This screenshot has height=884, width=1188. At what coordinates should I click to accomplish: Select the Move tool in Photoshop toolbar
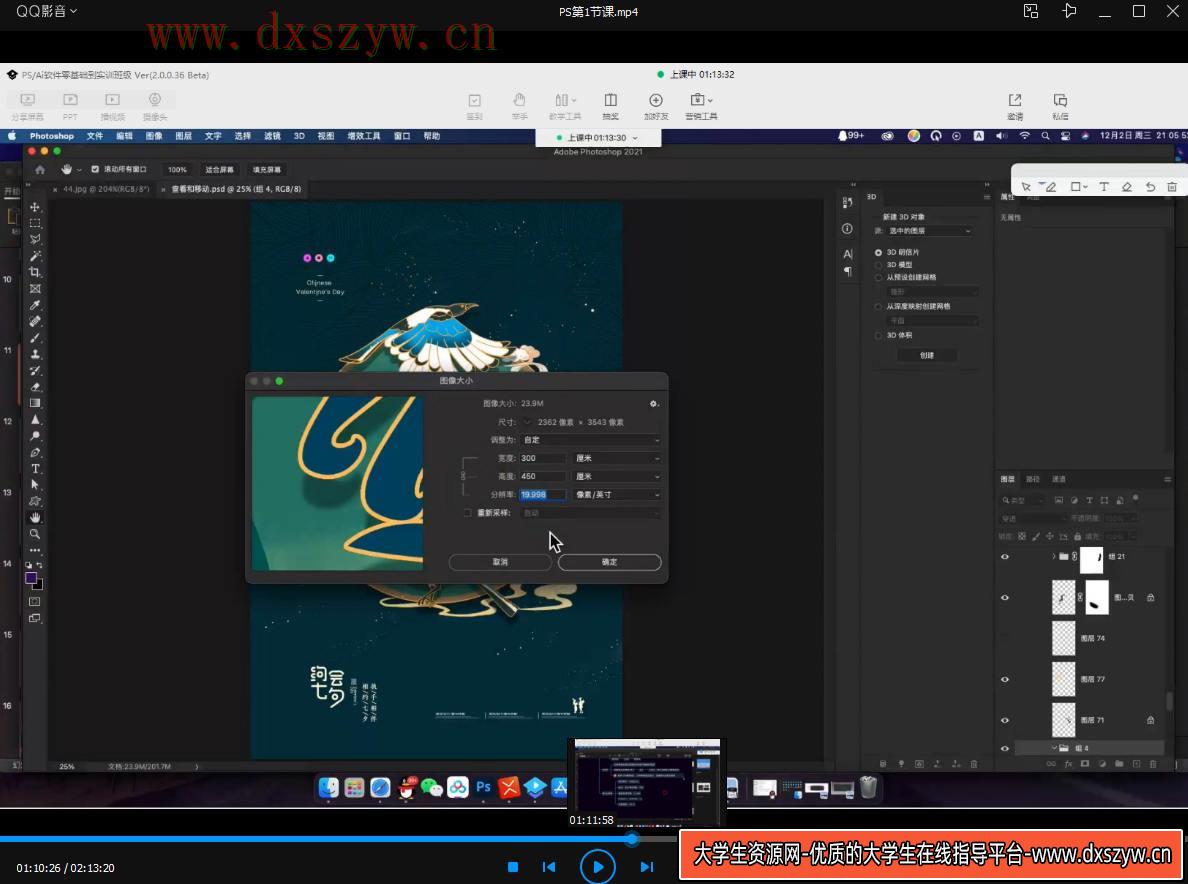35,207
